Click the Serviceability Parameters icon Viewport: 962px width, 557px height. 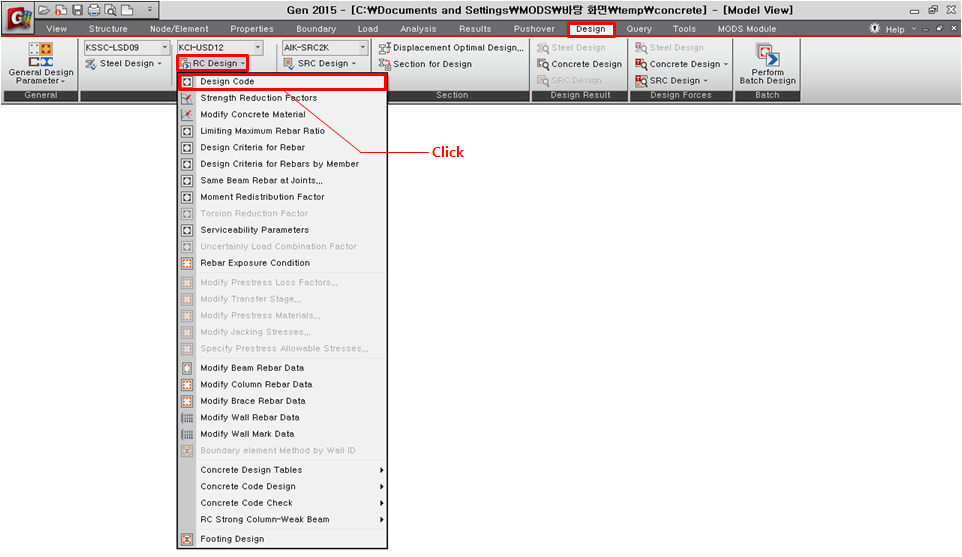[187, 230]
